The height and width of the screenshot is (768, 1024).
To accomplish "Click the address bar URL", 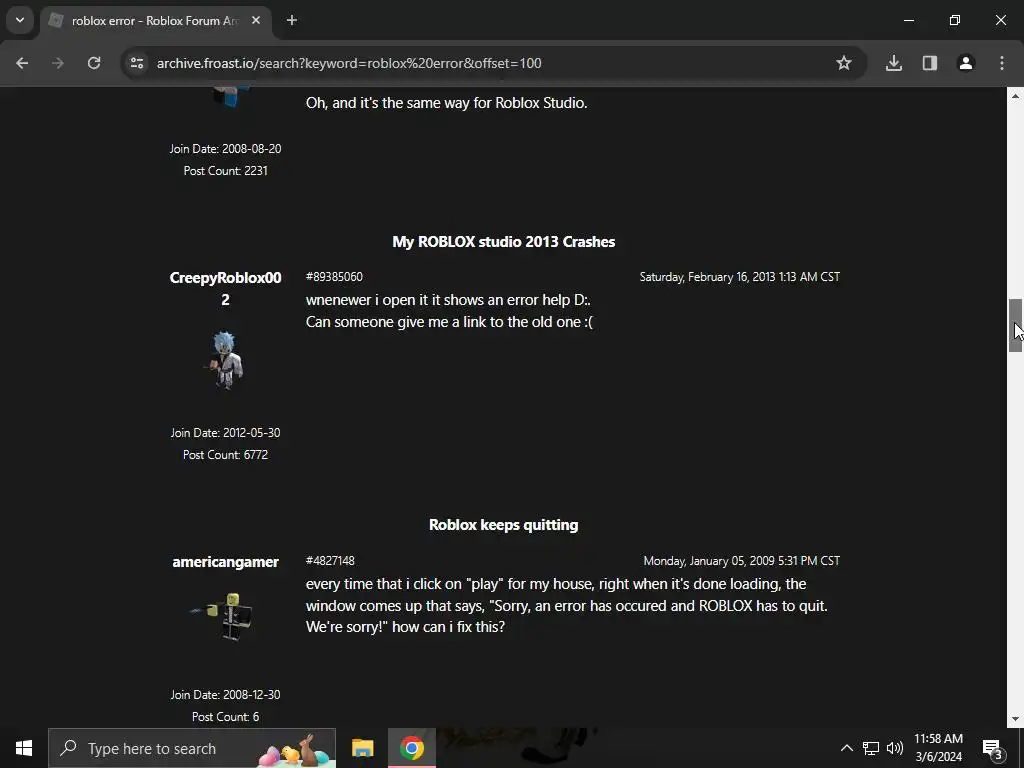I will pos(349,63).
